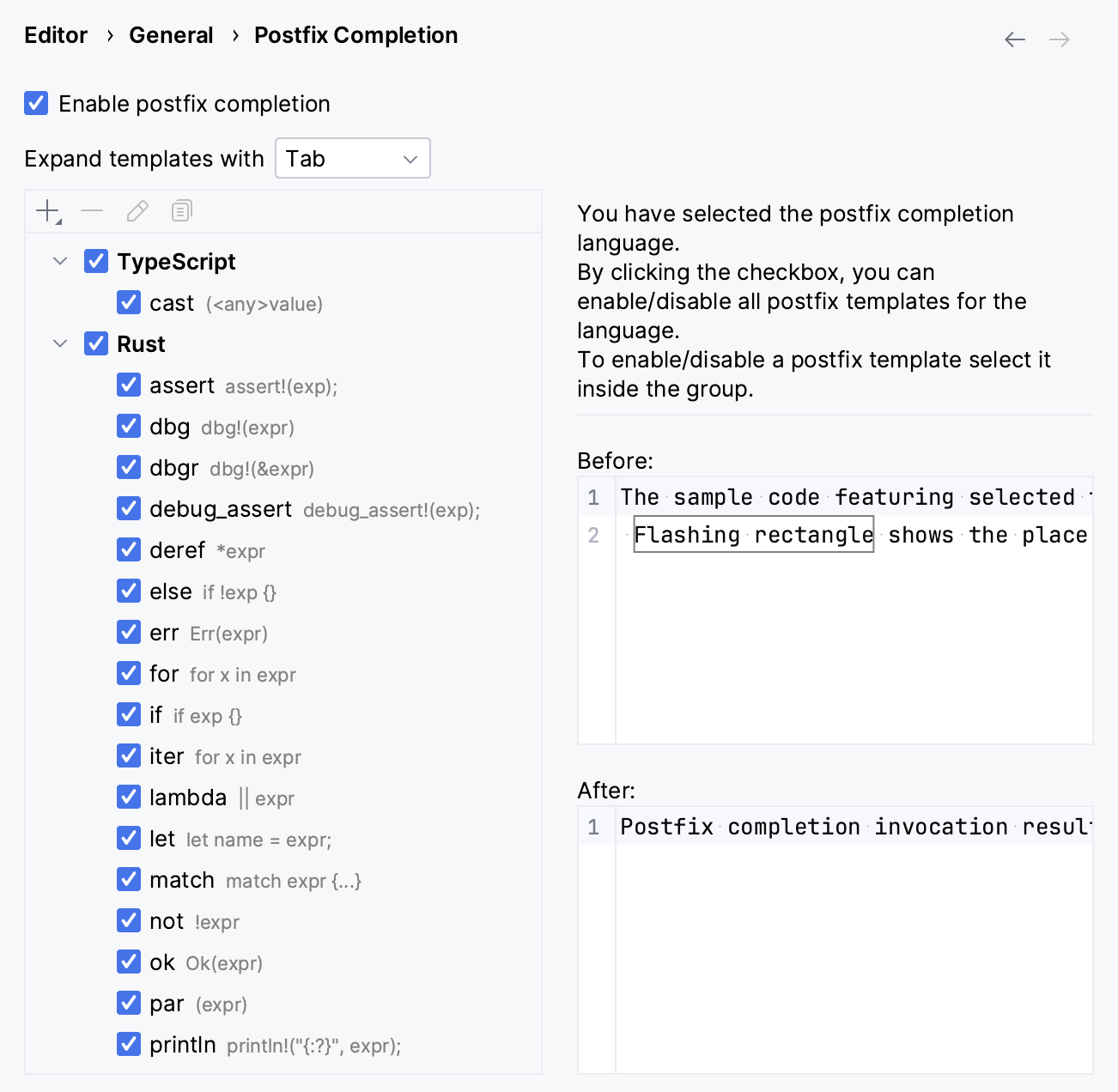Disable the Enable postfix completion checkbox
Screen dimensions: 1118x1092
tap(35, 103)
